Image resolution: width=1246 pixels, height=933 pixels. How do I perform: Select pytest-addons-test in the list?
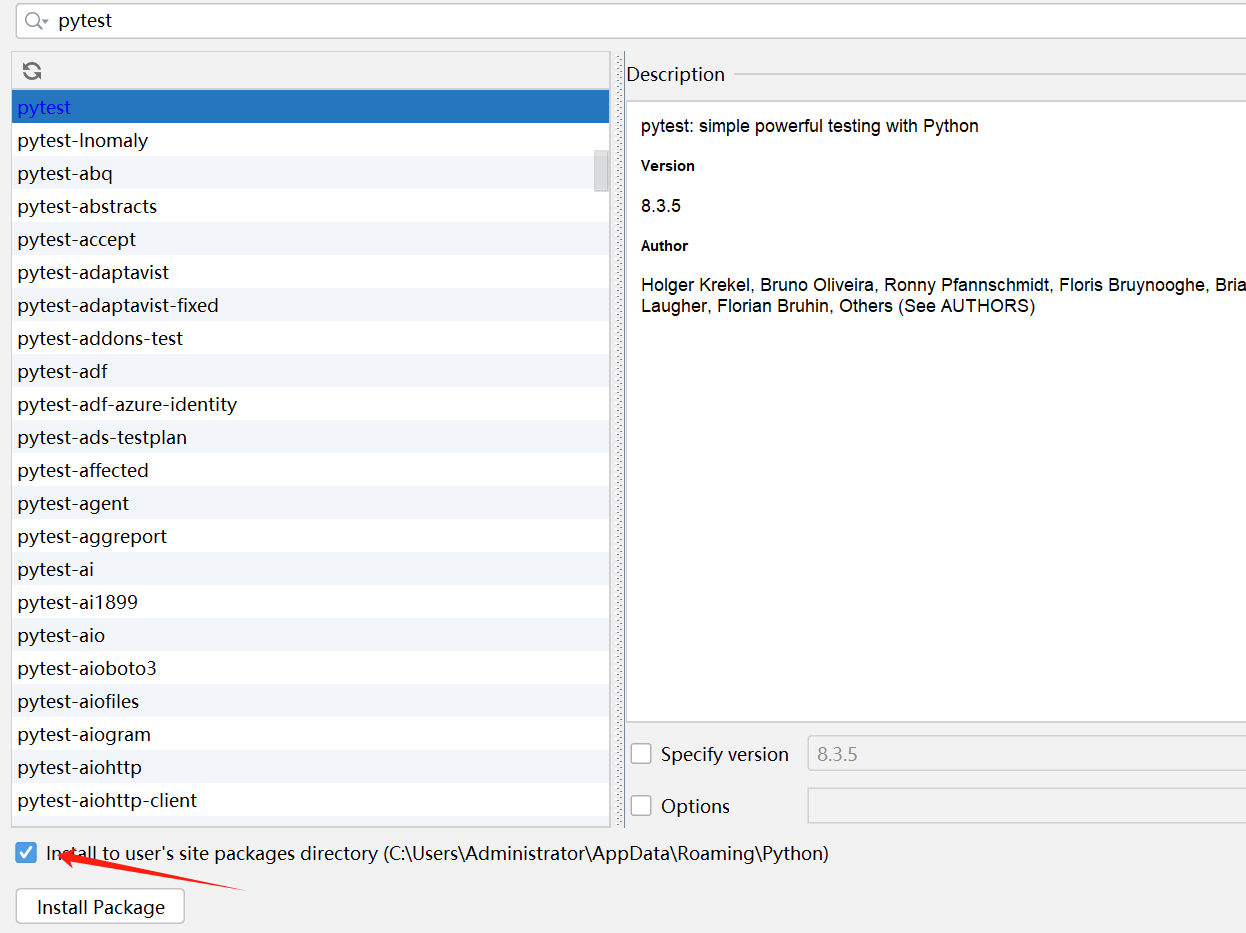(310, 338)
